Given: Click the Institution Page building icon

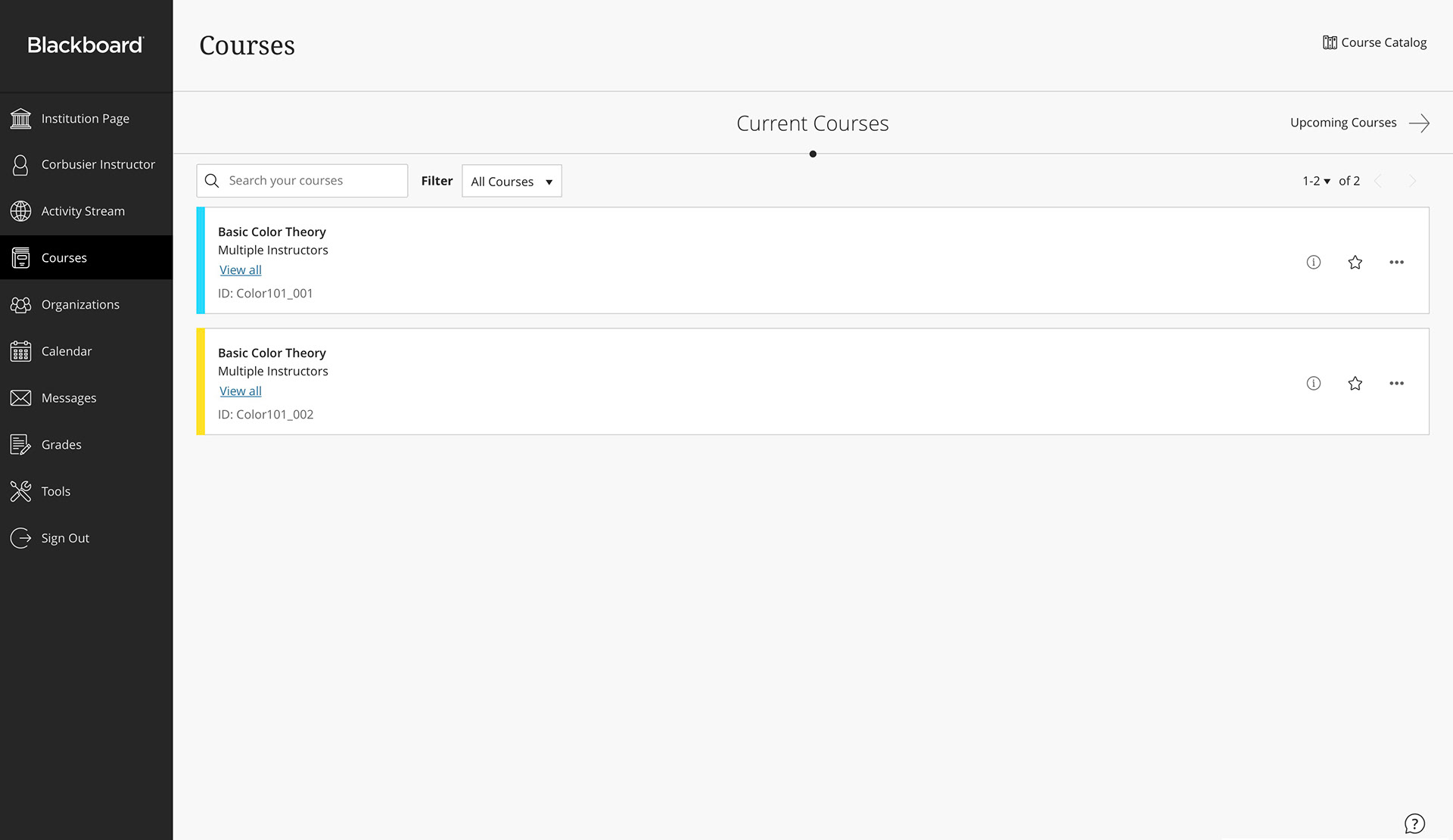Looking at the screenshot, I should click(20, 119).
